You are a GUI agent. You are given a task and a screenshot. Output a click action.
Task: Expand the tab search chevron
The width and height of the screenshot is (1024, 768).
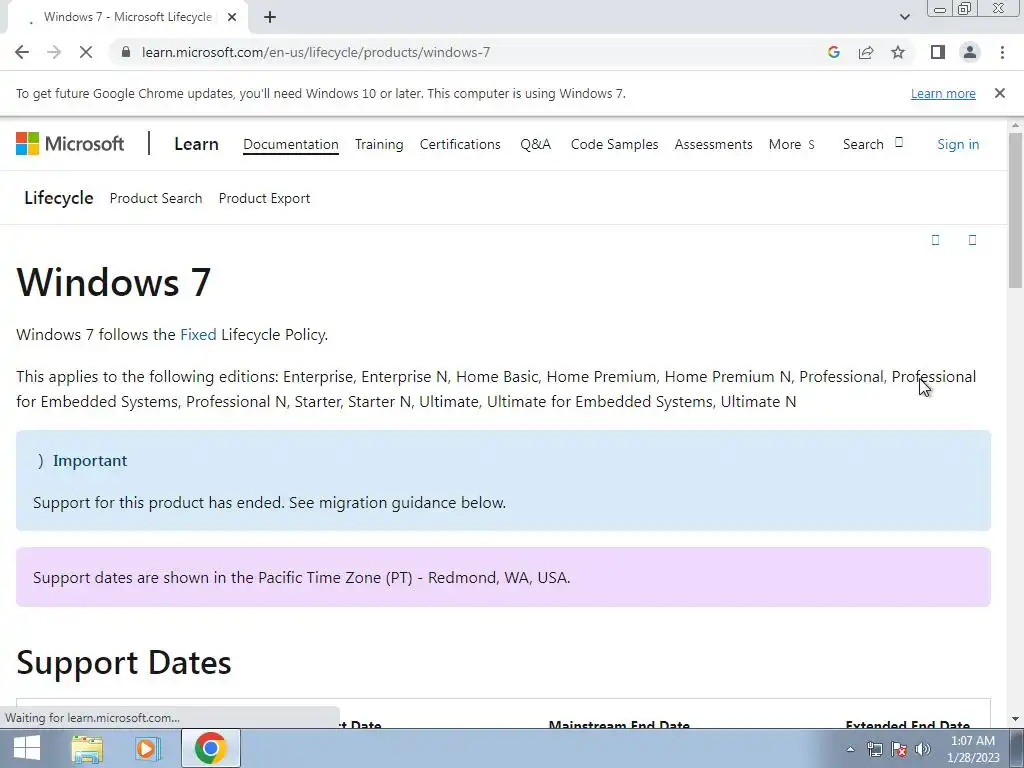coord(904,17)
